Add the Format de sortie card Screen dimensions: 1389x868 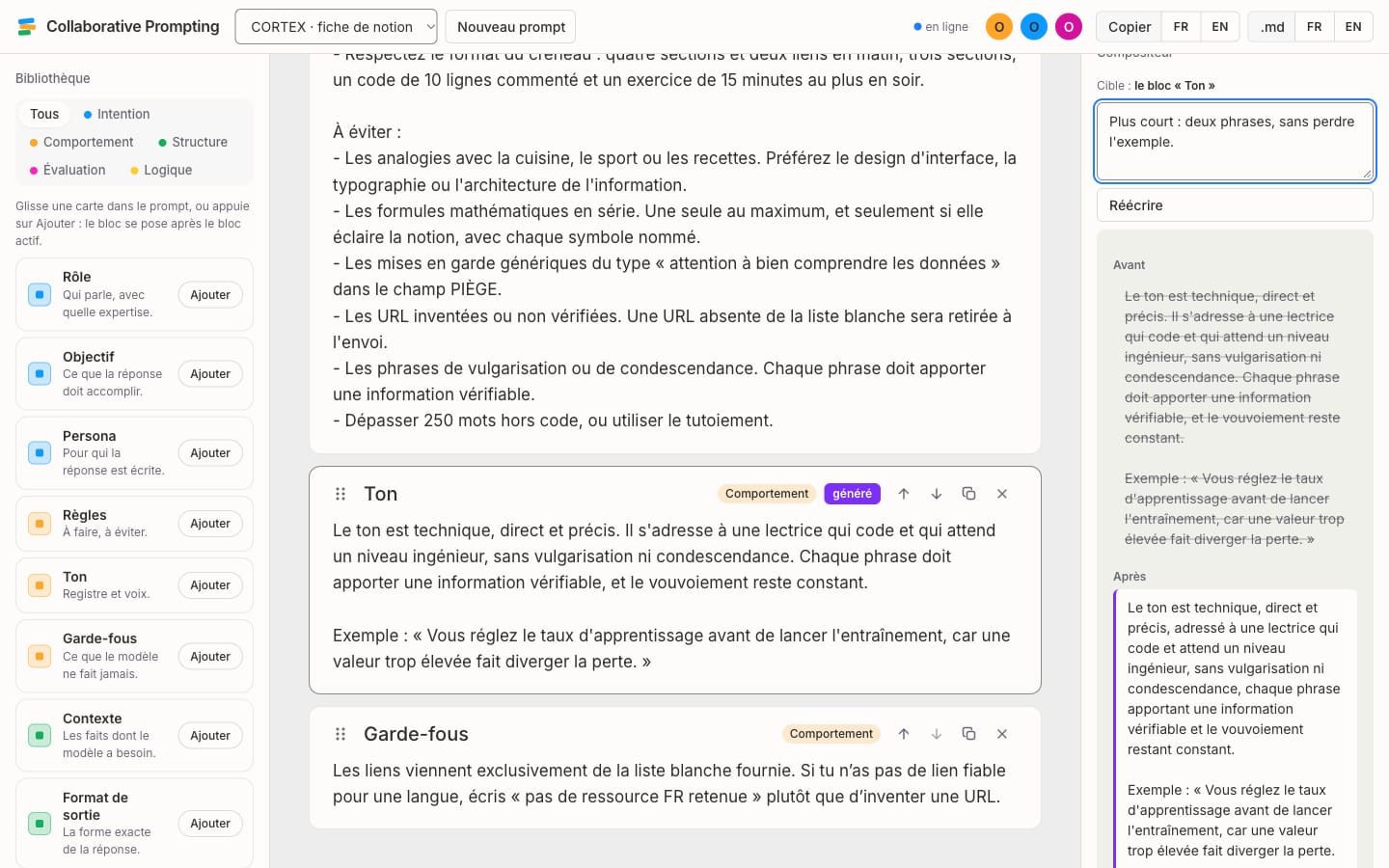click(x=210, y=824)
